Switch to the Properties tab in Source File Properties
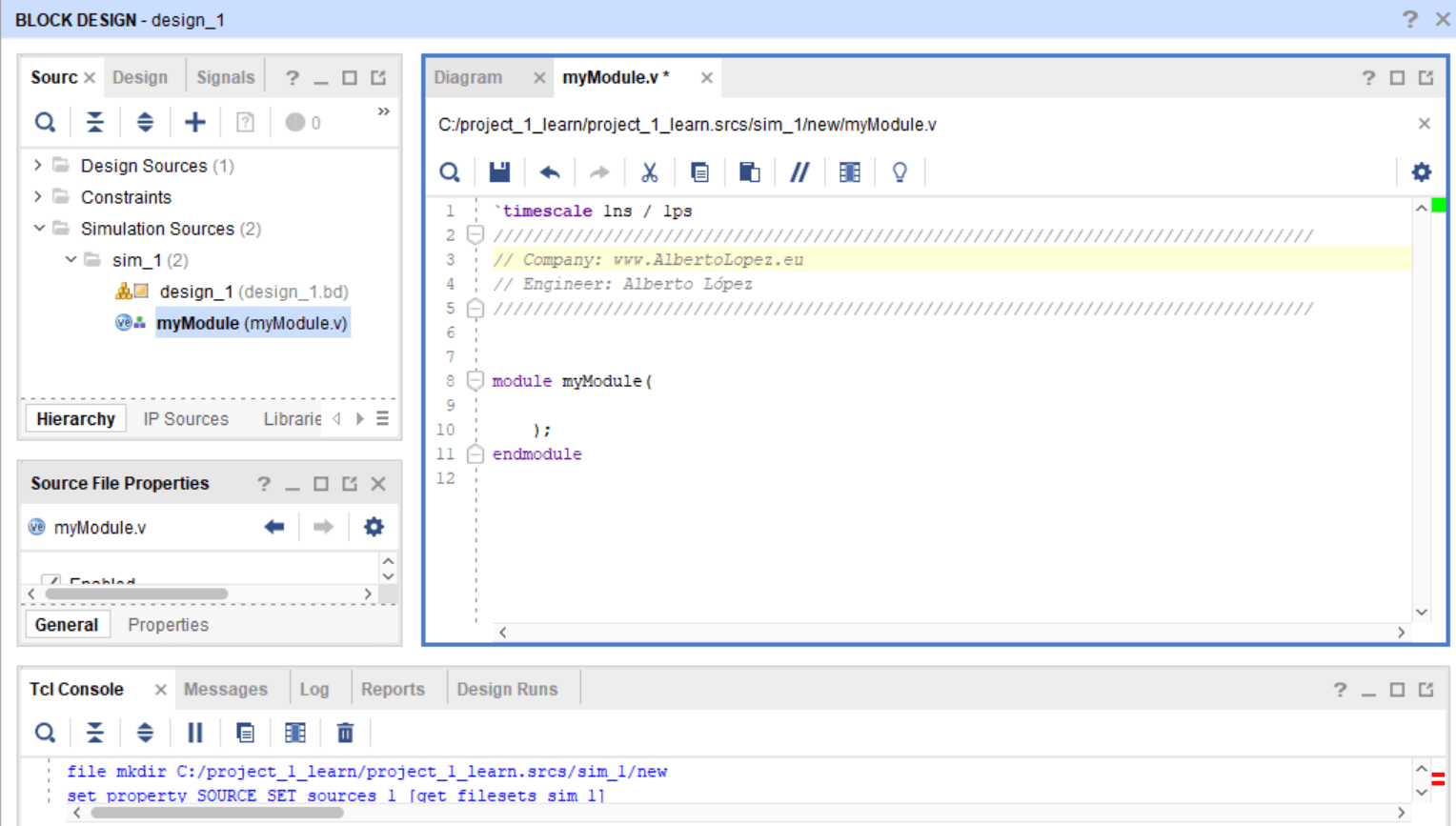Viewport: 1456px width, 826px height. 168,625
